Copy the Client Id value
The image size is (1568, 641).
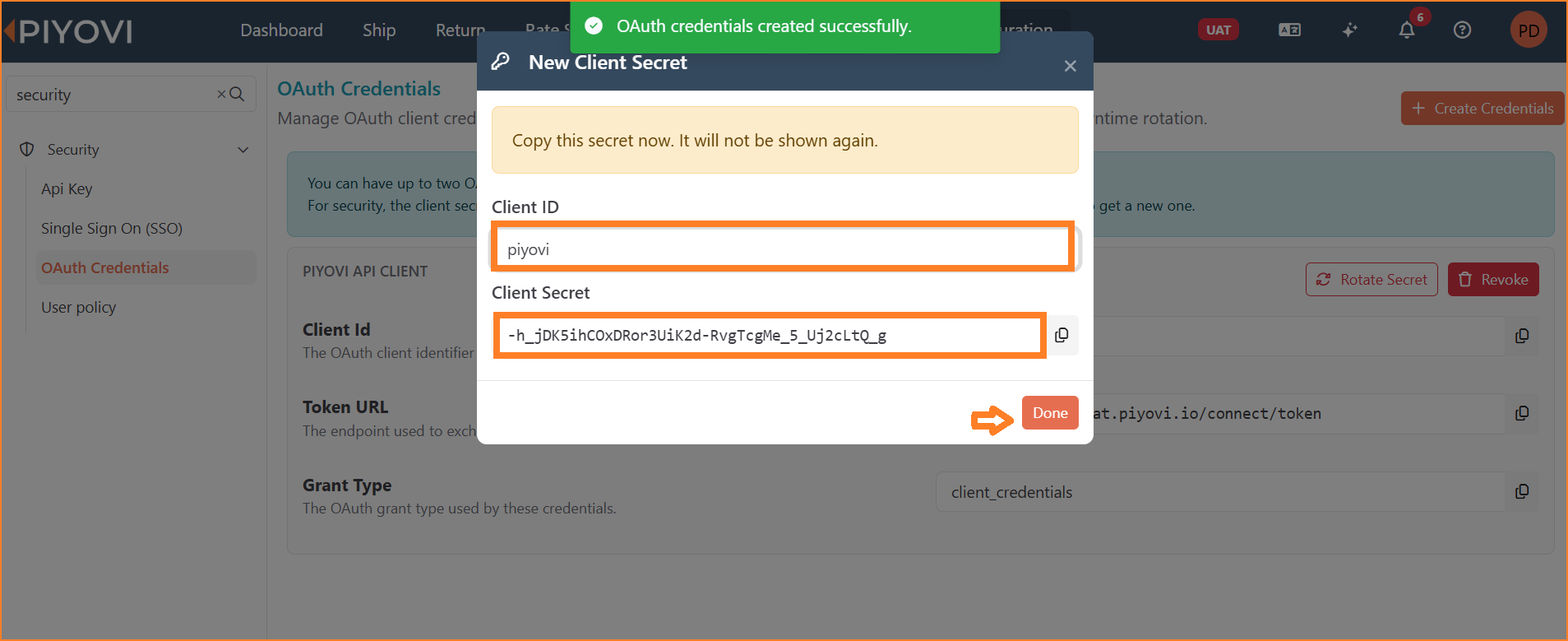click(x=1522, y=336)
